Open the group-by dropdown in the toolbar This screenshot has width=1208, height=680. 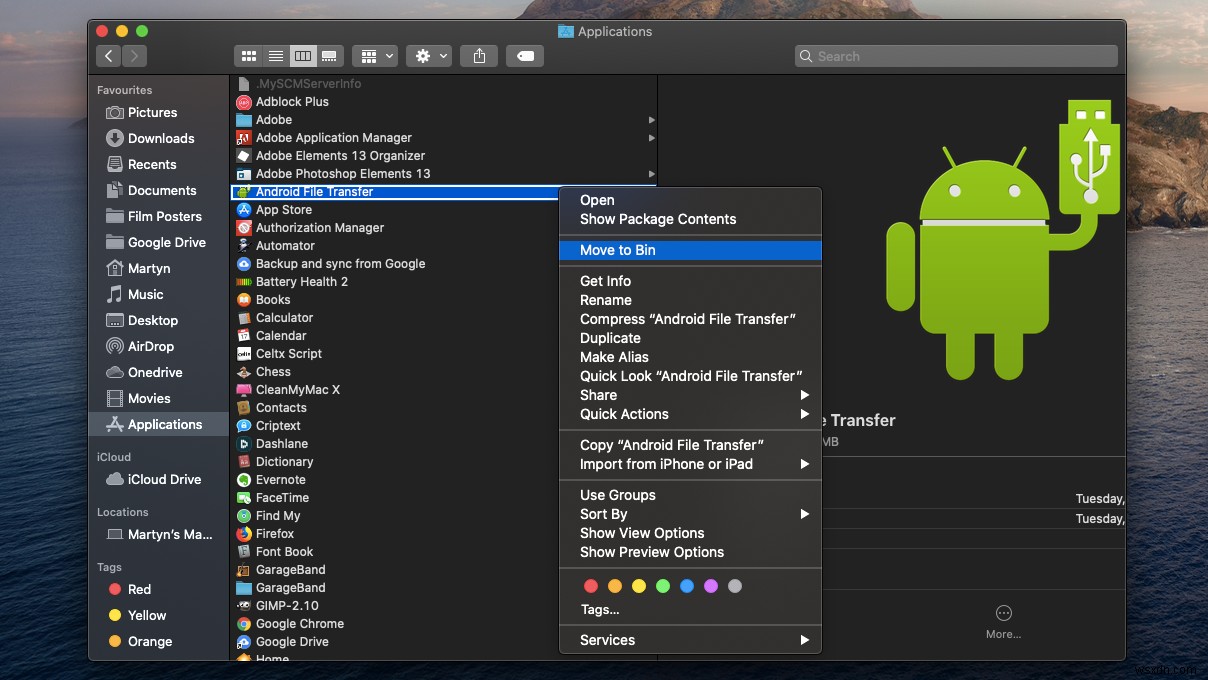374,56
